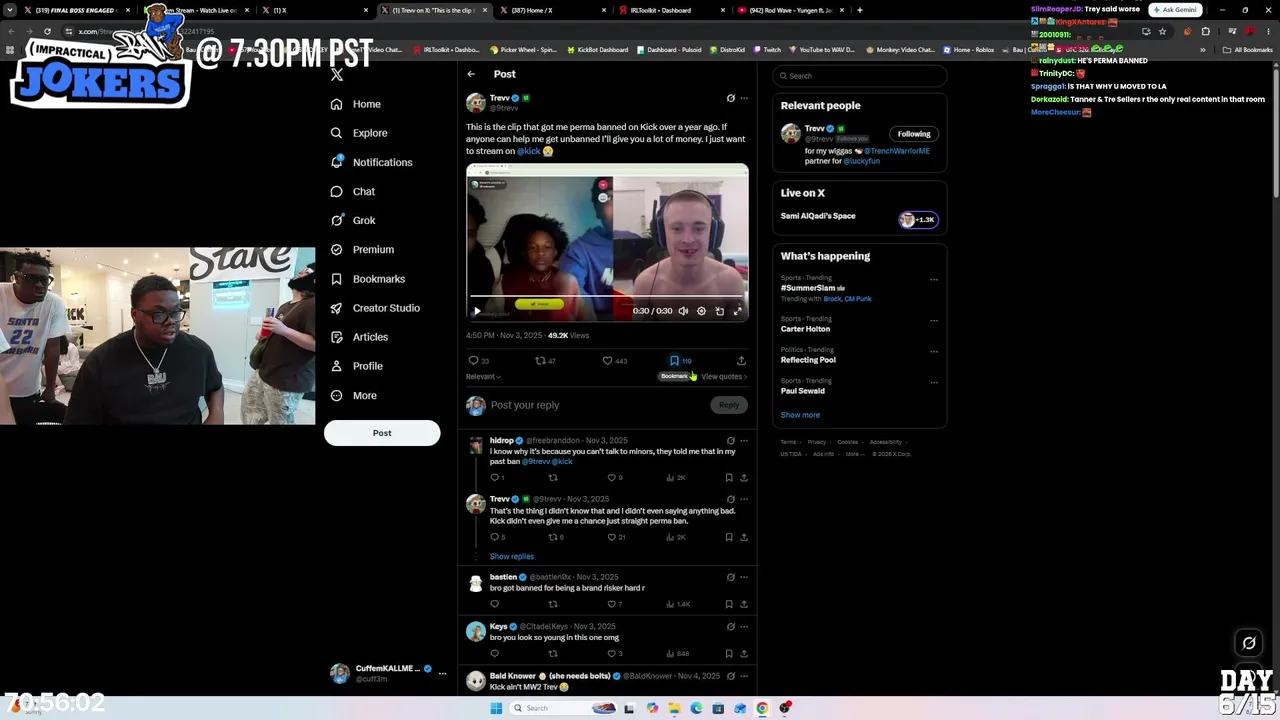Open Premium in the X sidebar
This screenshot has width=1280, height=720.
(x=362, y=249)
